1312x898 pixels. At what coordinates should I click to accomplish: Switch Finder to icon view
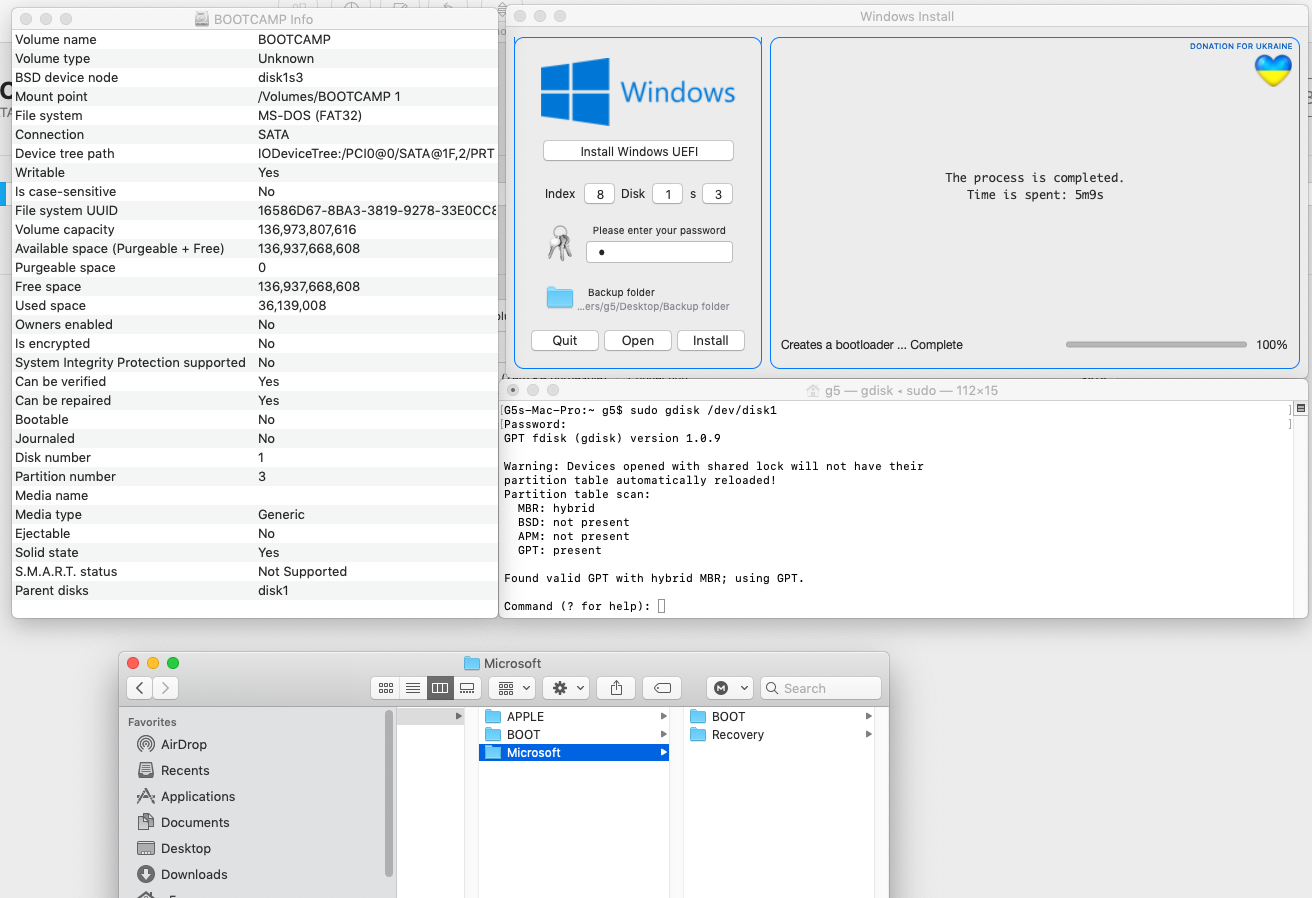point(385,688)
